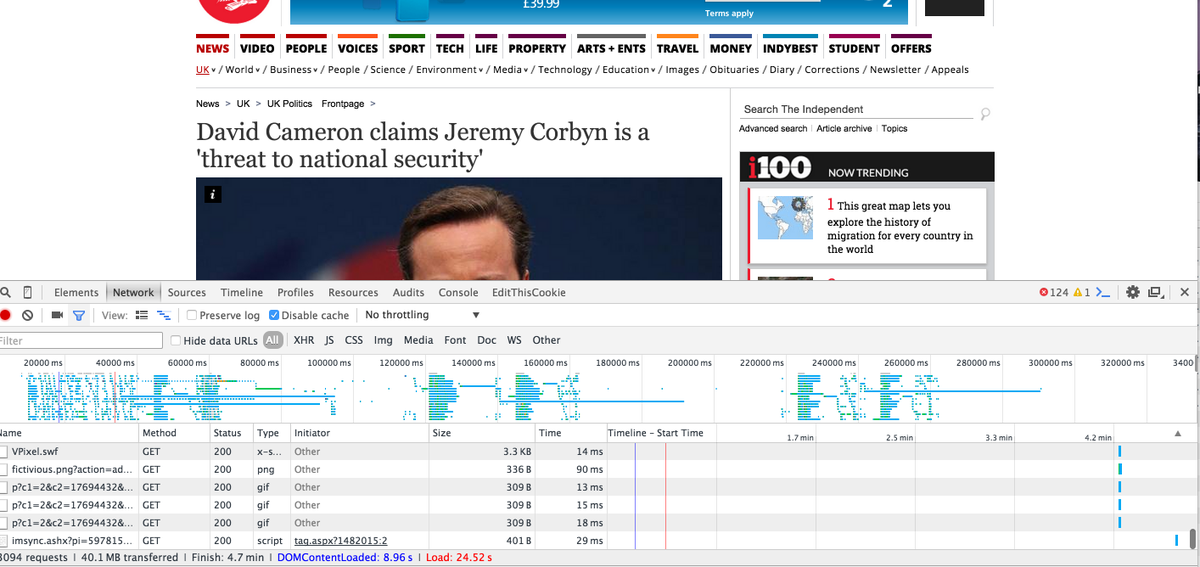
Task: Click the Search The Independent input field
Action: pos(857,109)
